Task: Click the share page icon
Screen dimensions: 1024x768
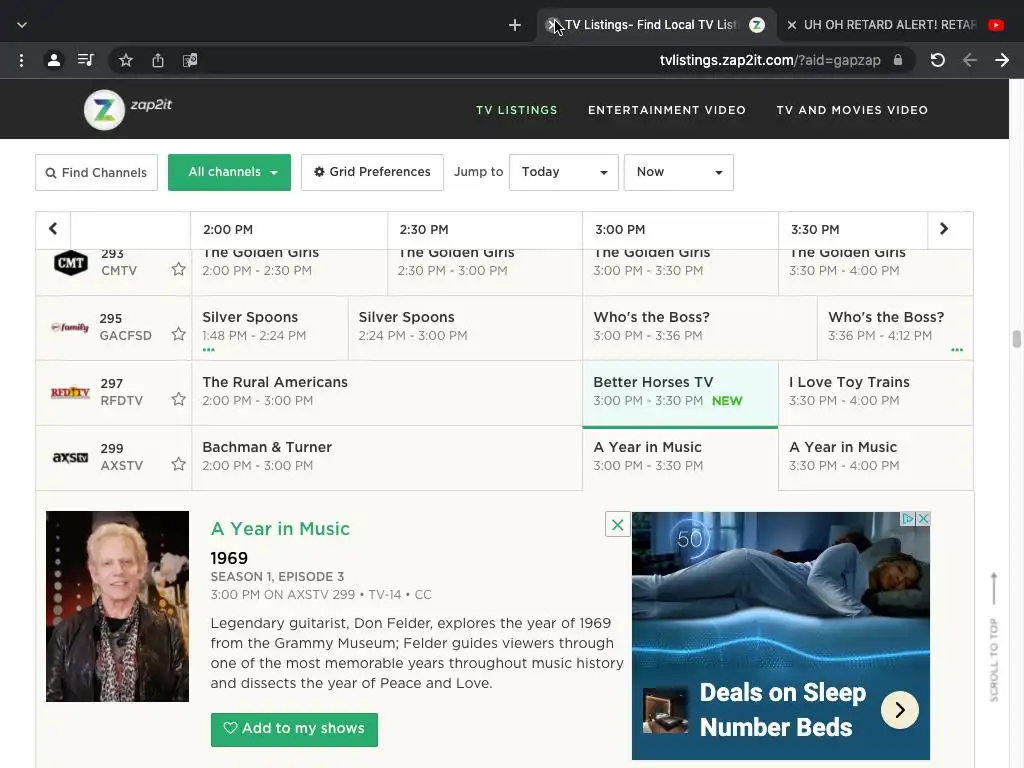Action: coord(158,61)
